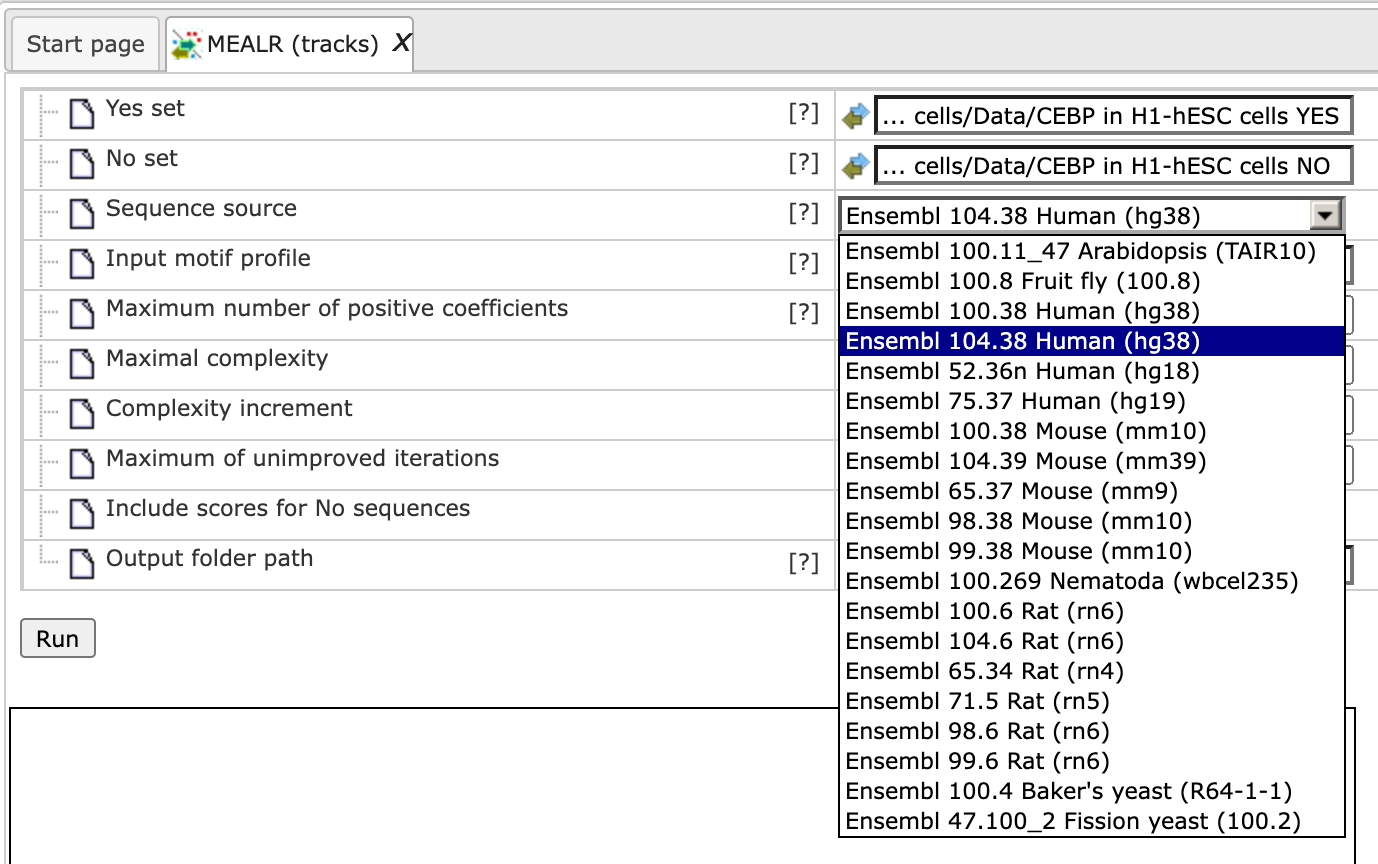1378x864 pixels.
Task: Choose Ensembl 100.11_47 Arabidopsis (TAIR10)
Action: (x=1092, y=251)
